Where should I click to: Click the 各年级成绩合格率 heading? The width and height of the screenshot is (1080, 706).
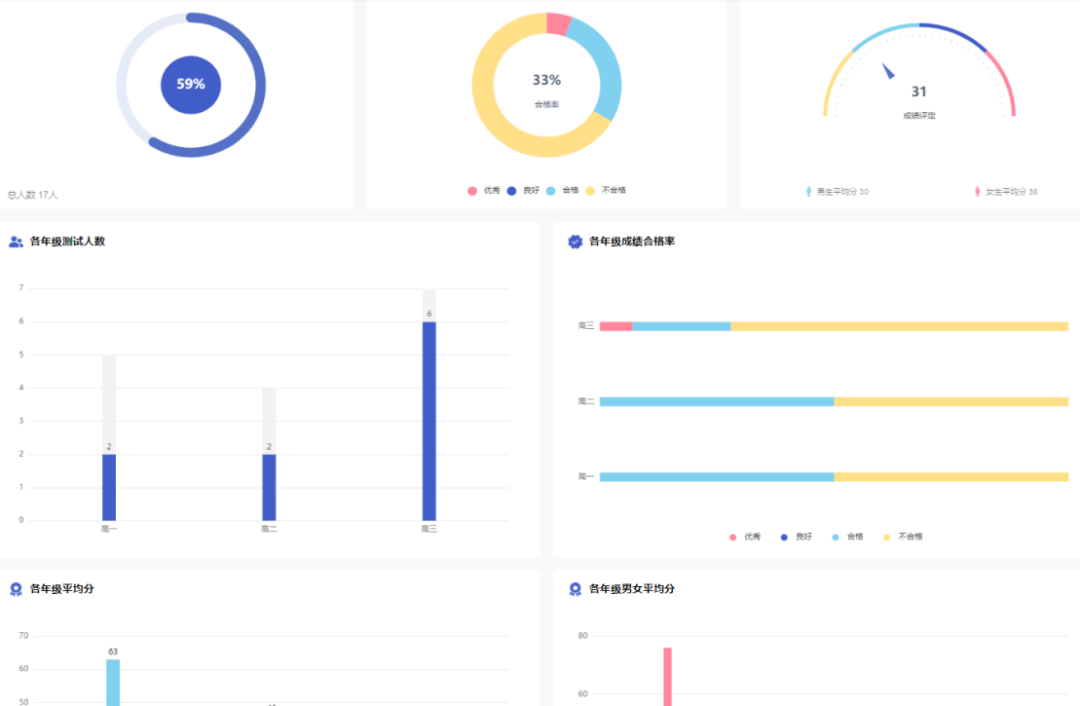(632, 241)
